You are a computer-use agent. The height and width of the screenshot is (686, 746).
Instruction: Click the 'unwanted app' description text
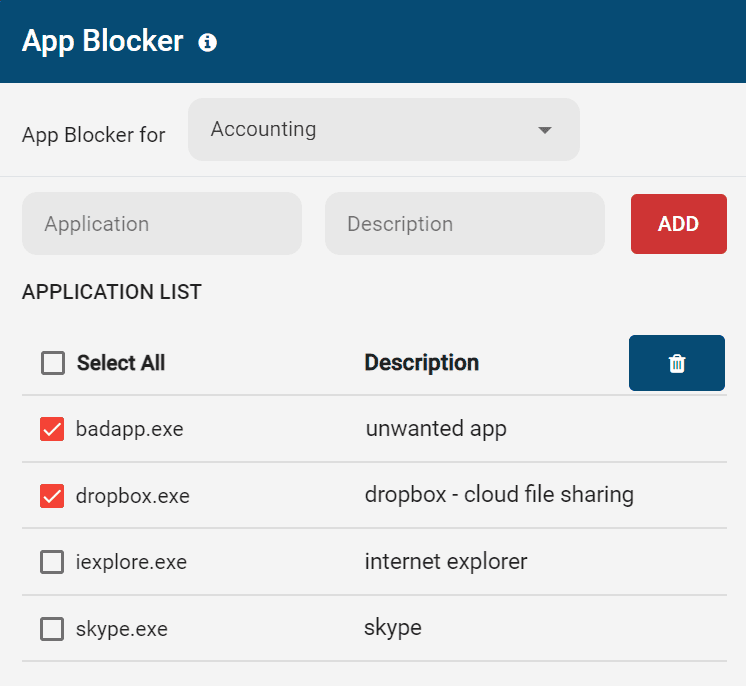pos(436,429)
